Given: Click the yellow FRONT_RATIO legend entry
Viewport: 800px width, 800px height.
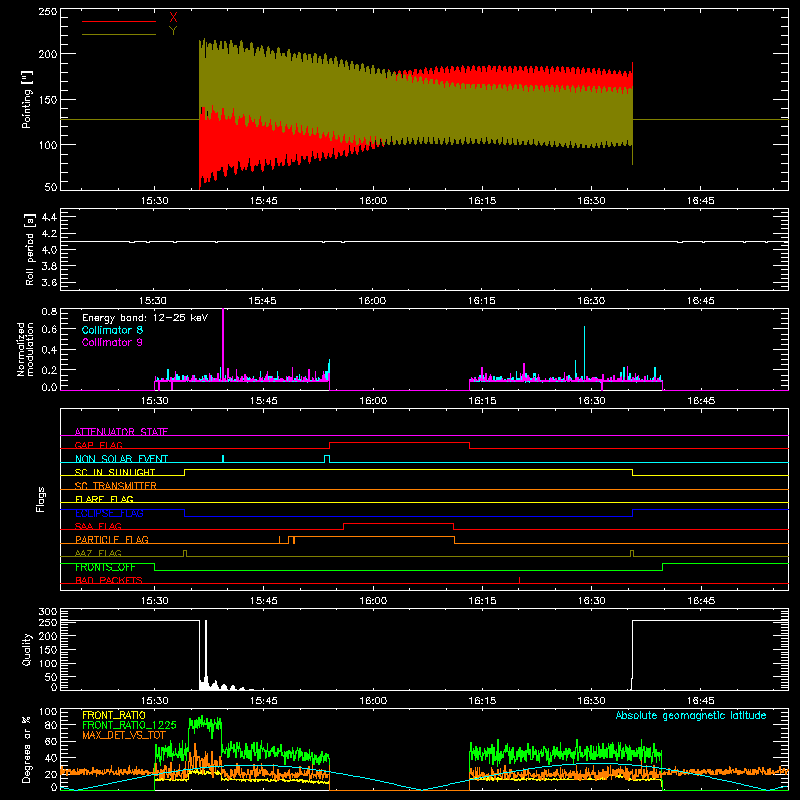Looking at the screenshot, I should [x=114, y=715].
